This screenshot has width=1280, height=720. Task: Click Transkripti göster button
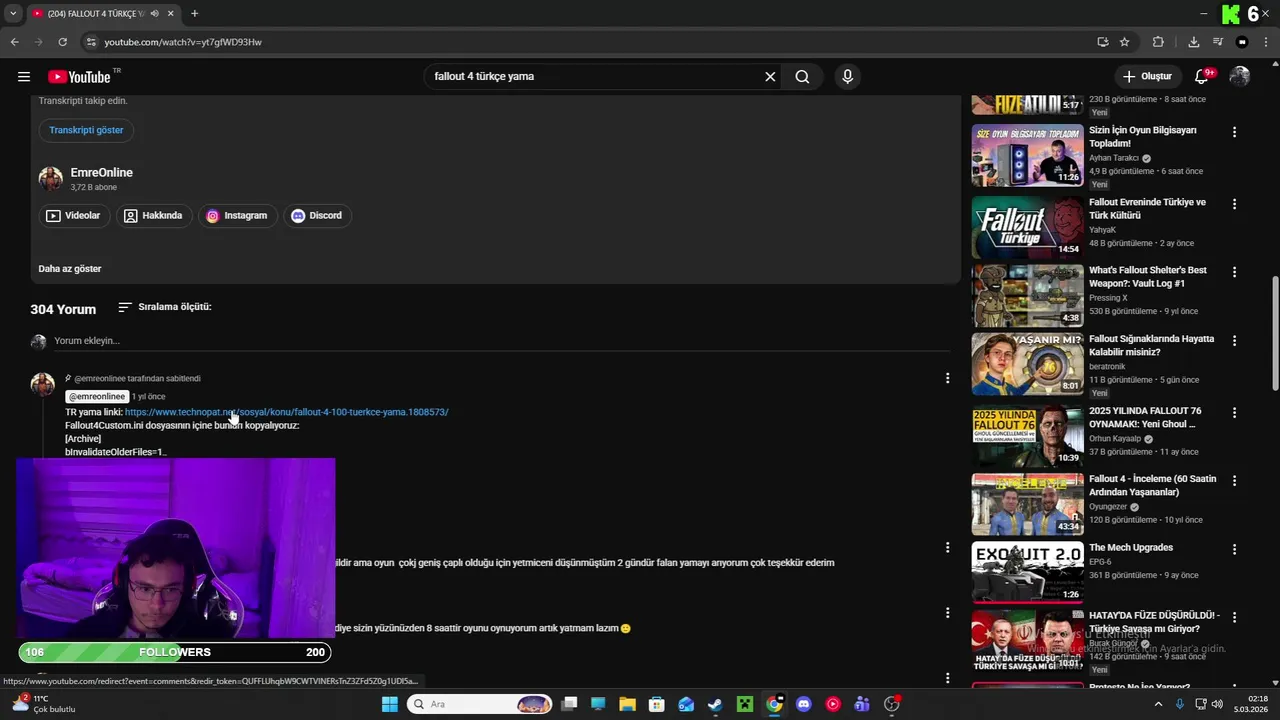(87, 130)
